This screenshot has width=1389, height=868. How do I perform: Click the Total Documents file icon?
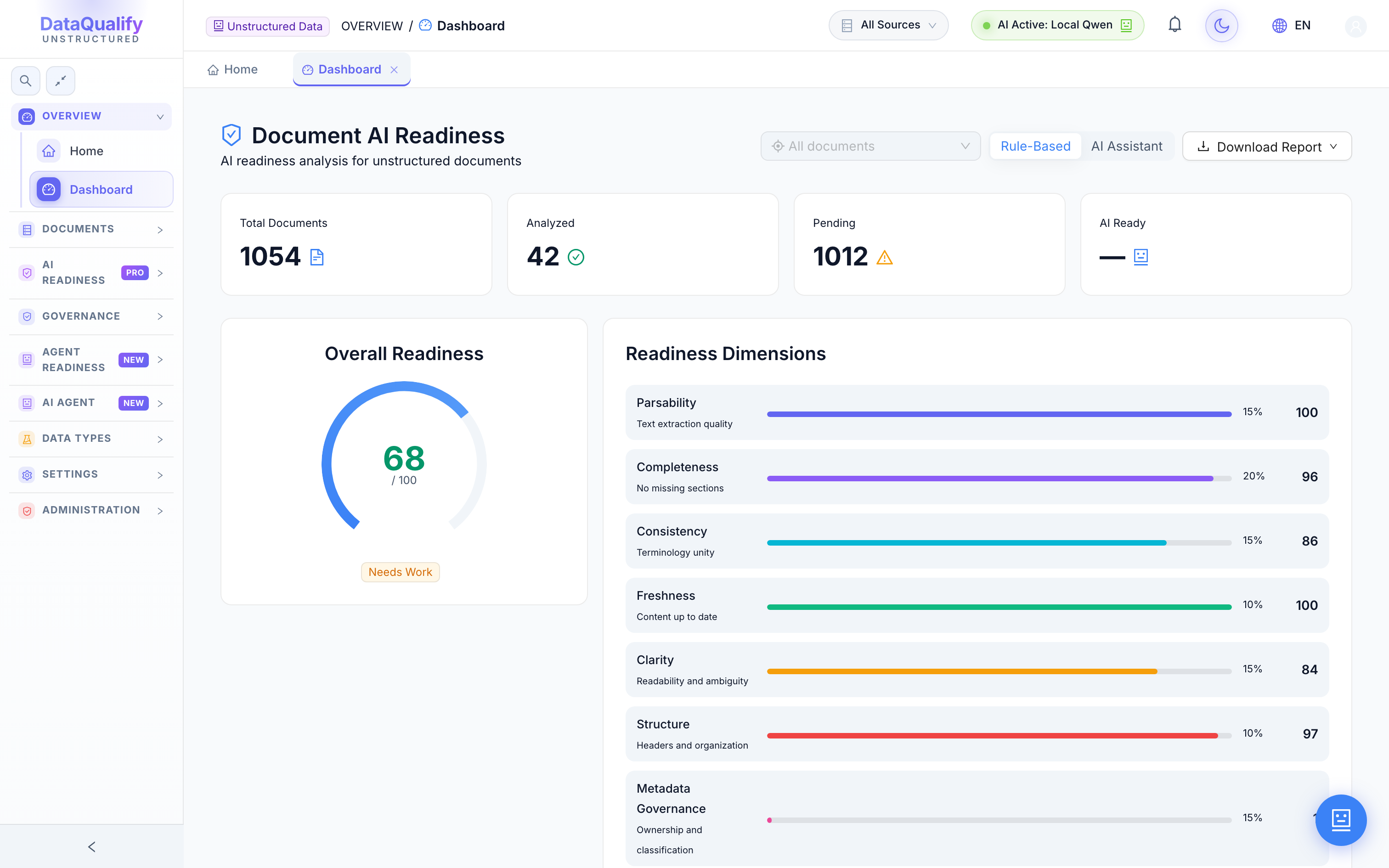(317, 257)
